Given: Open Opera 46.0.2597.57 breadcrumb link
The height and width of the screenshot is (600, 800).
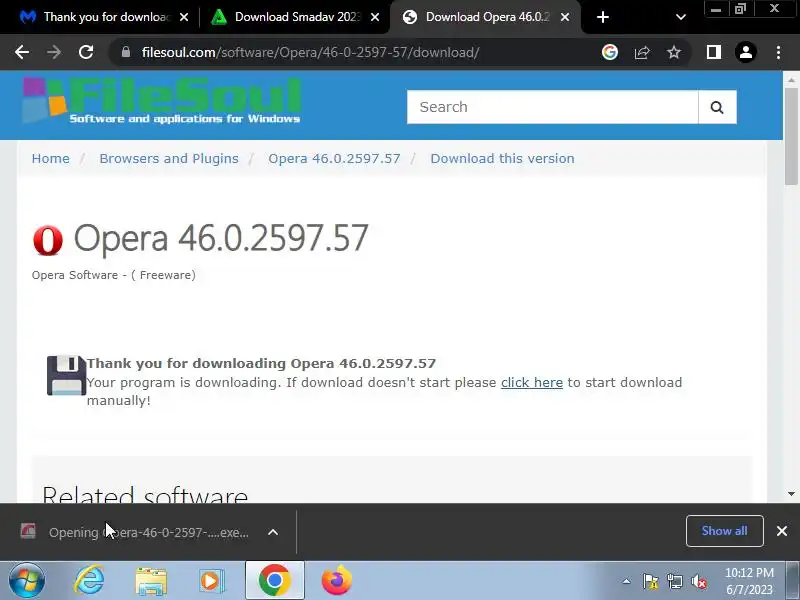Looking at the screenshot, I should pos(334,159).
